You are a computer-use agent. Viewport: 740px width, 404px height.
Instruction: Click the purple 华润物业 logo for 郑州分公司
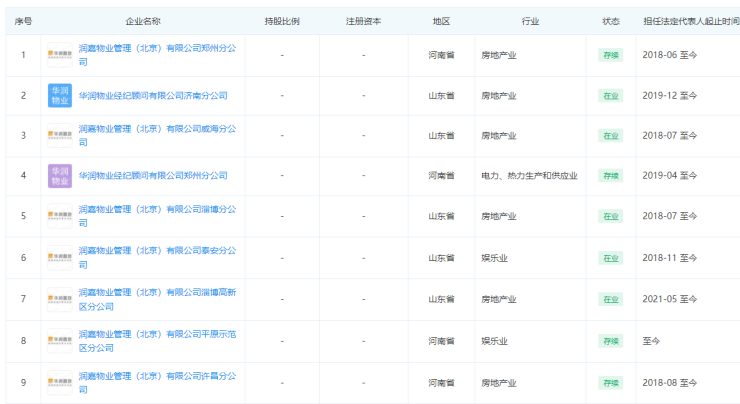(x=60, y=176)
